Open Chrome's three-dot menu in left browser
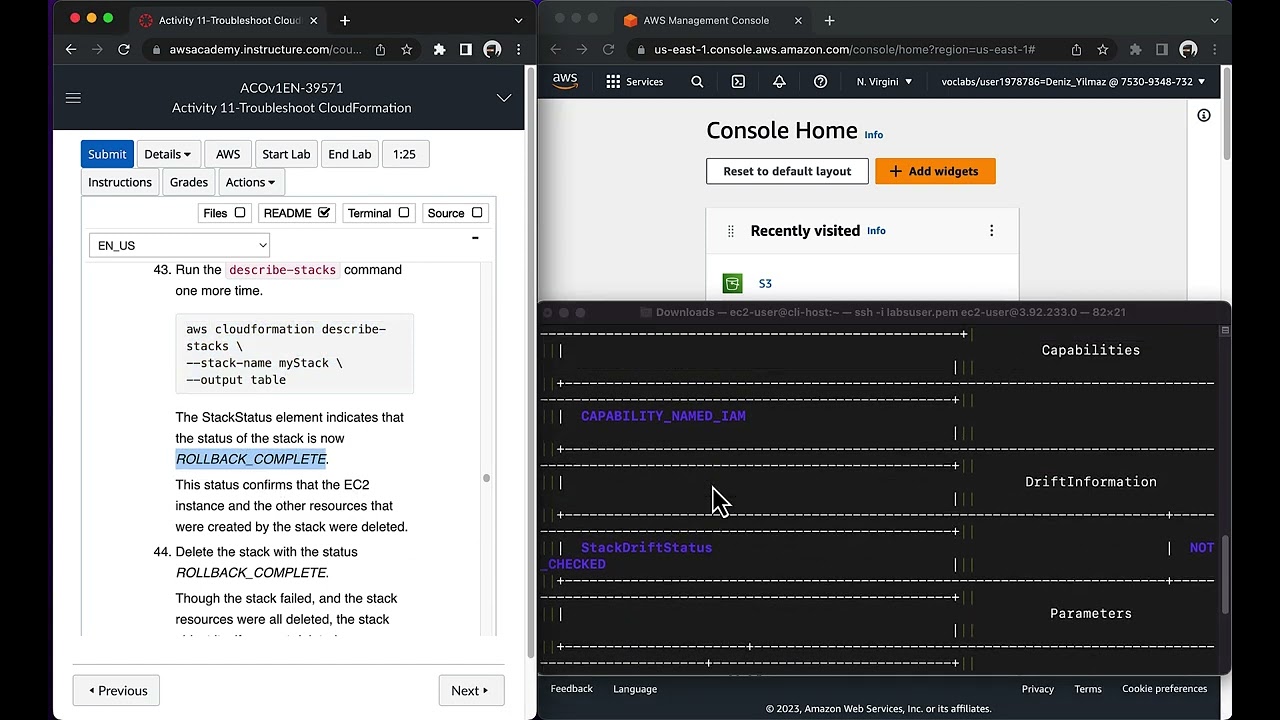Viewport: 1280px width, 720px height. (x=518, y=49)
